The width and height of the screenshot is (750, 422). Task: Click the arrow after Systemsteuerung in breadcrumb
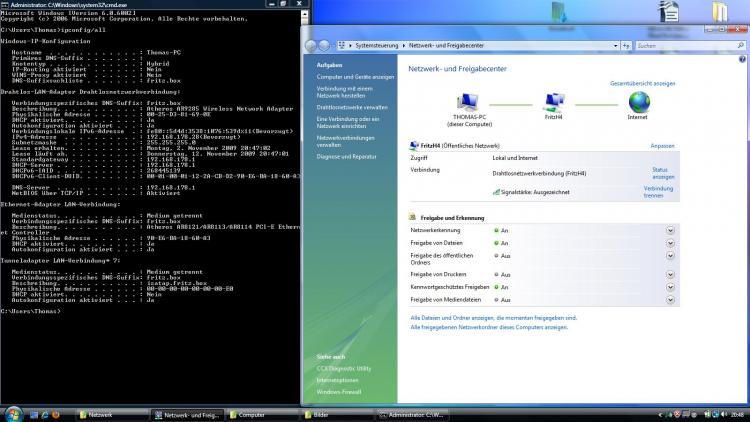(x=404, y=45)
